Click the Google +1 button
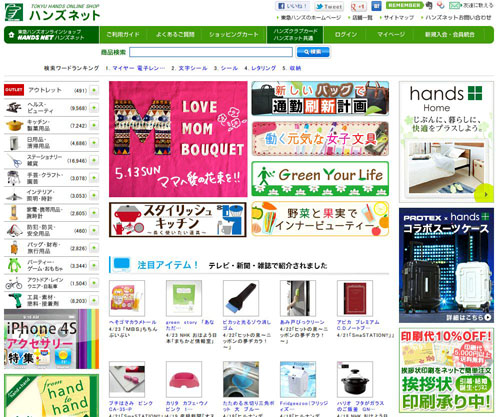Image resolution: width=500 pixels, height=417 pixels. click(358, 6)
